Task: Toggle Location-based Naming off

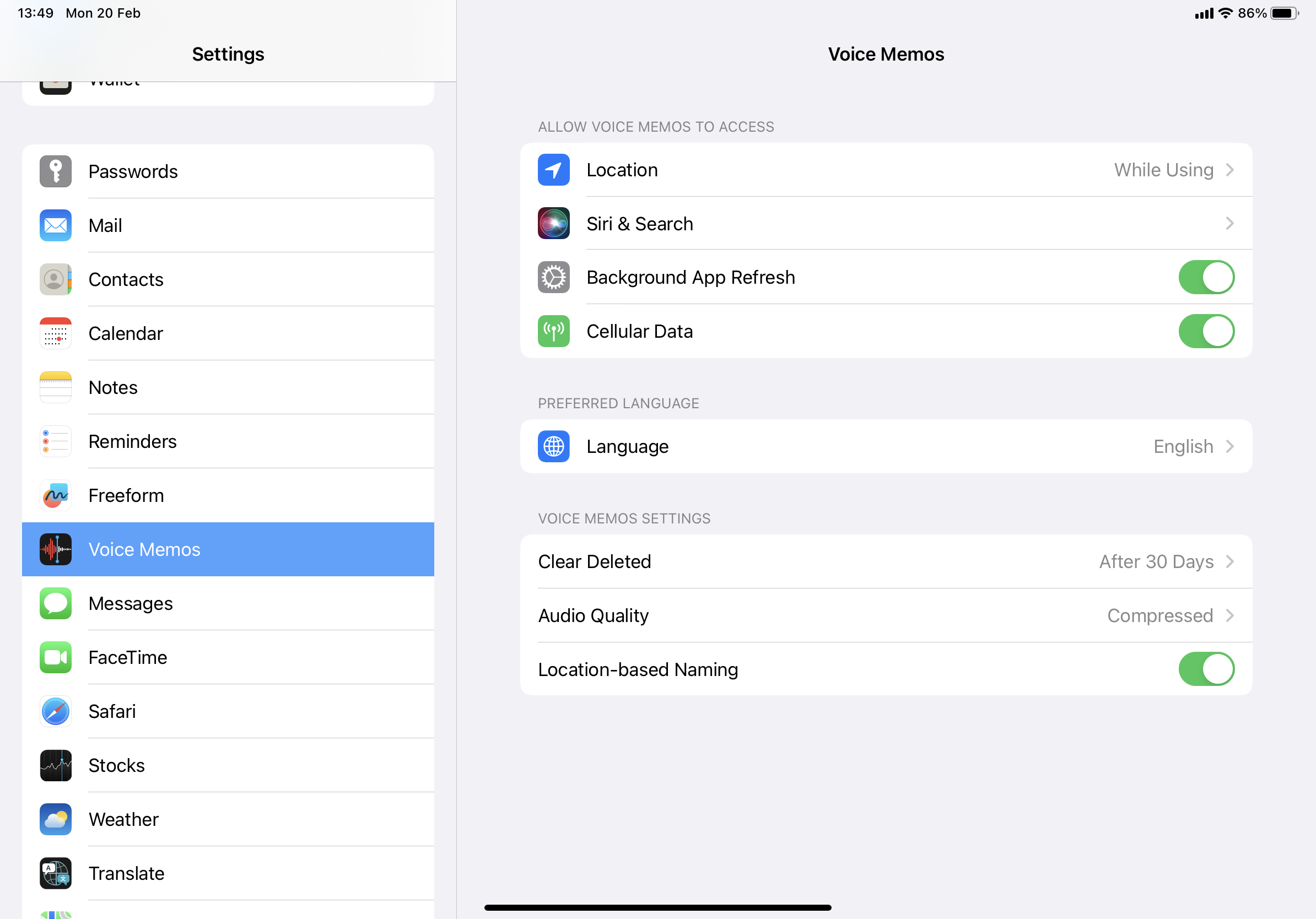Action: pos(1206,669)
